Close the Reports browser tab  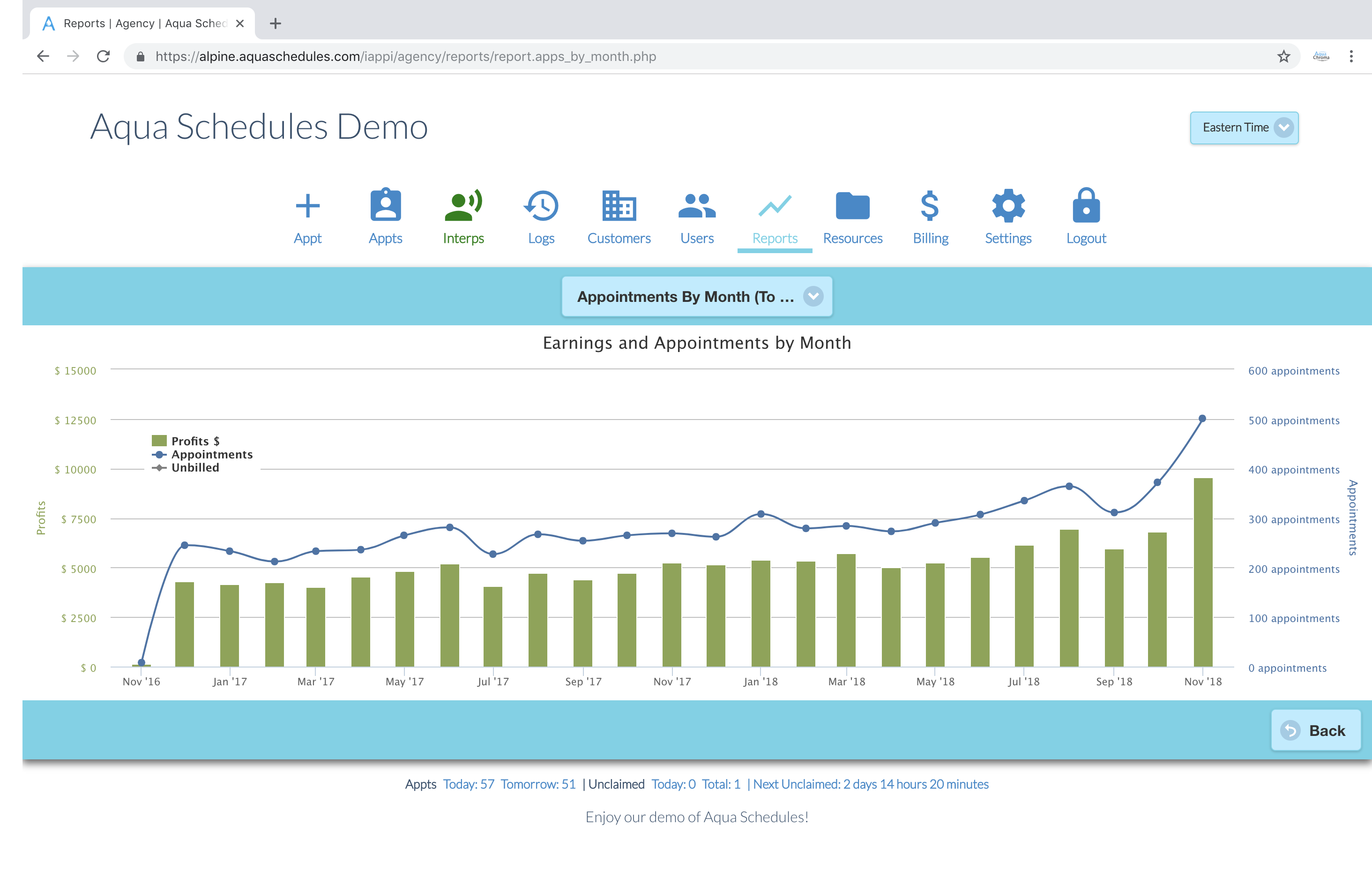240,23
